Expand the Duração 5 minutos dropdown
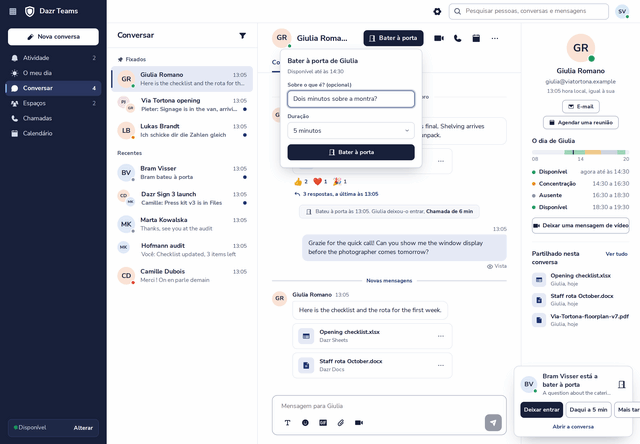This screenshot has height=444, width=640. pyautogui.click(x=351, y=131)
